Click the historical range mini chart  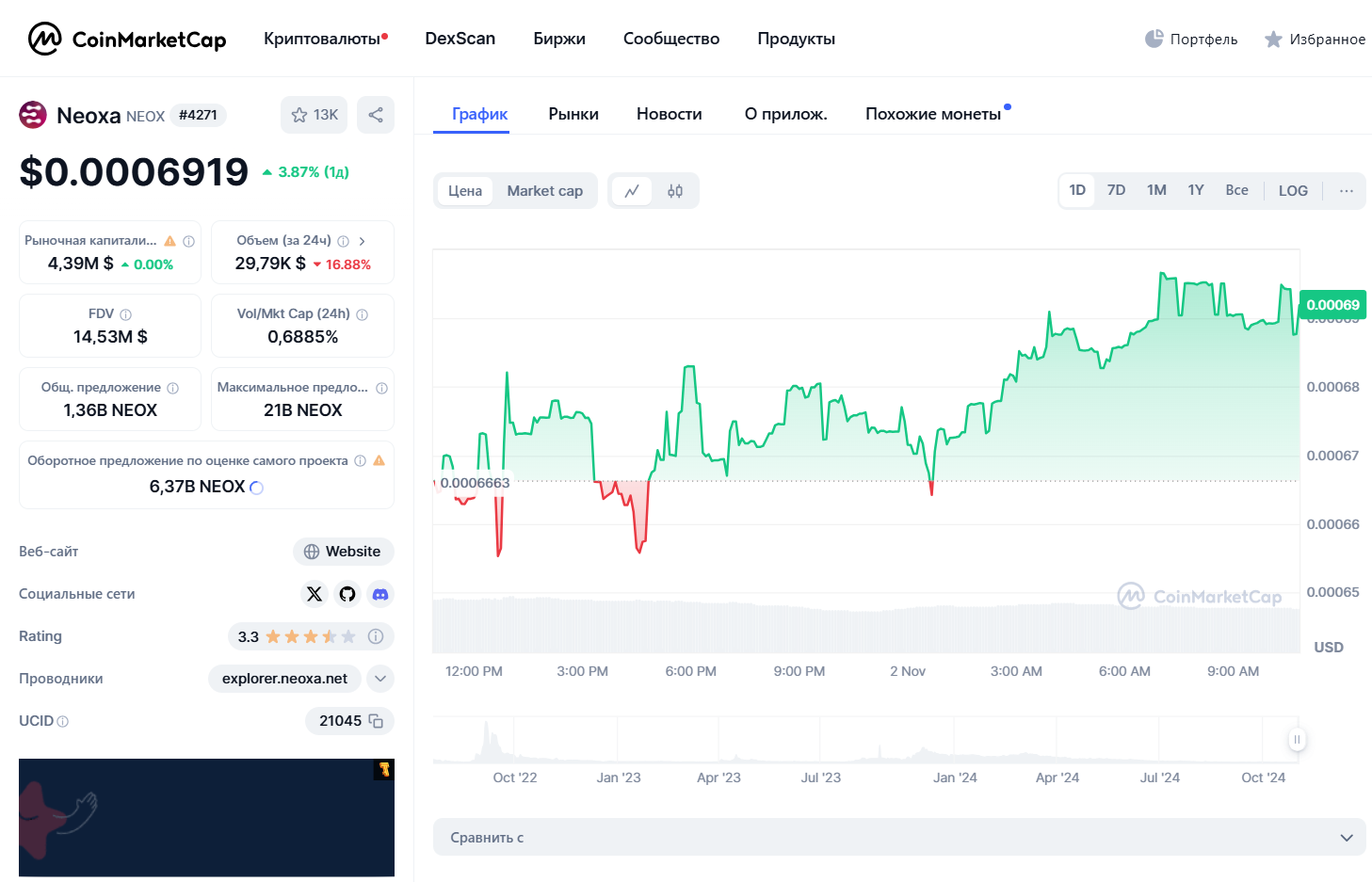tap(866, 740)
